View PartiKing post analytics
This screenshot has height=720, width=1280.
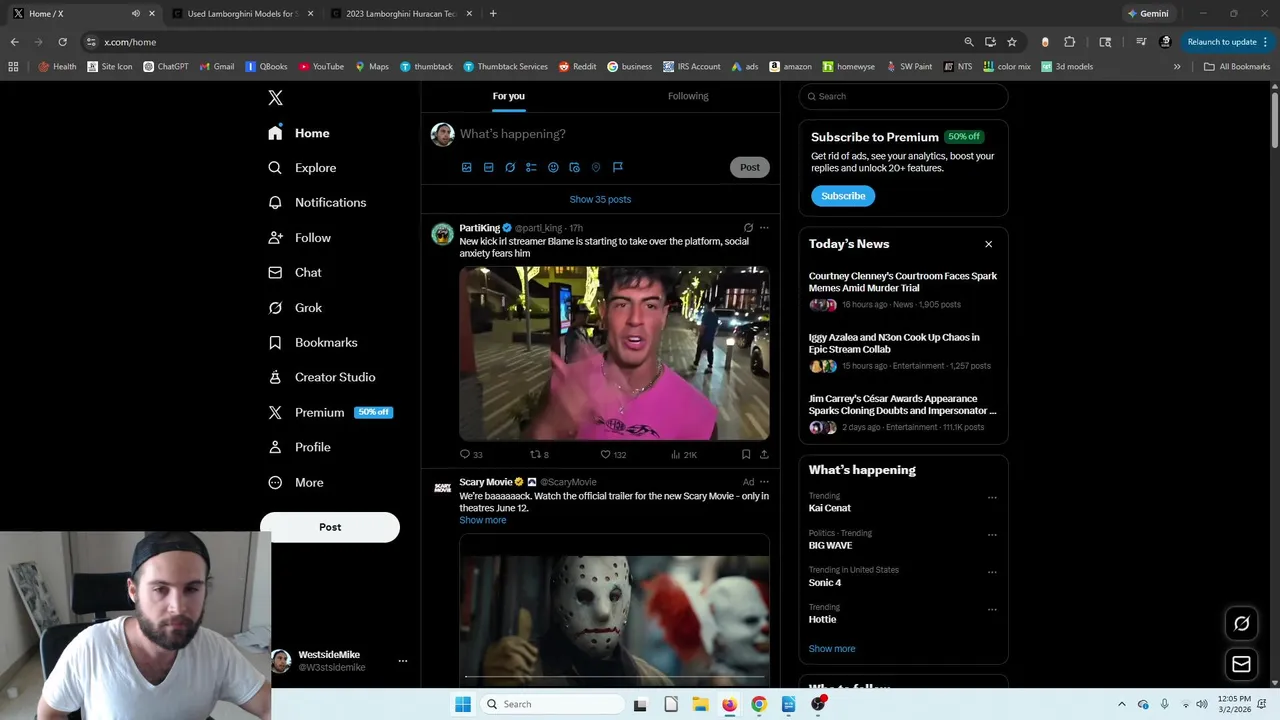[x=683, y=454]
